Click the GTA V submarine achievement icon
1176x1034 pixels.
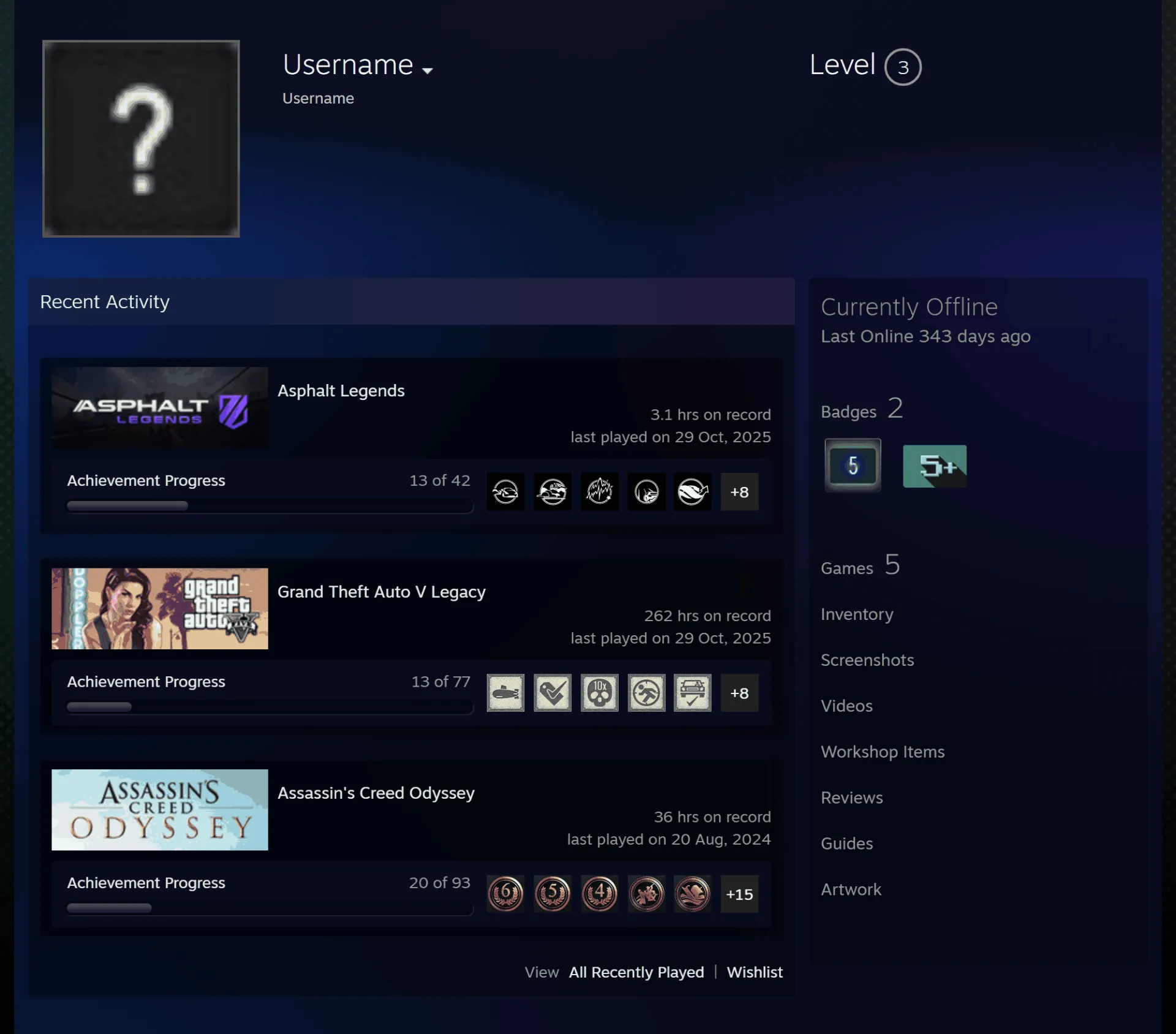(x=505, y=693)
